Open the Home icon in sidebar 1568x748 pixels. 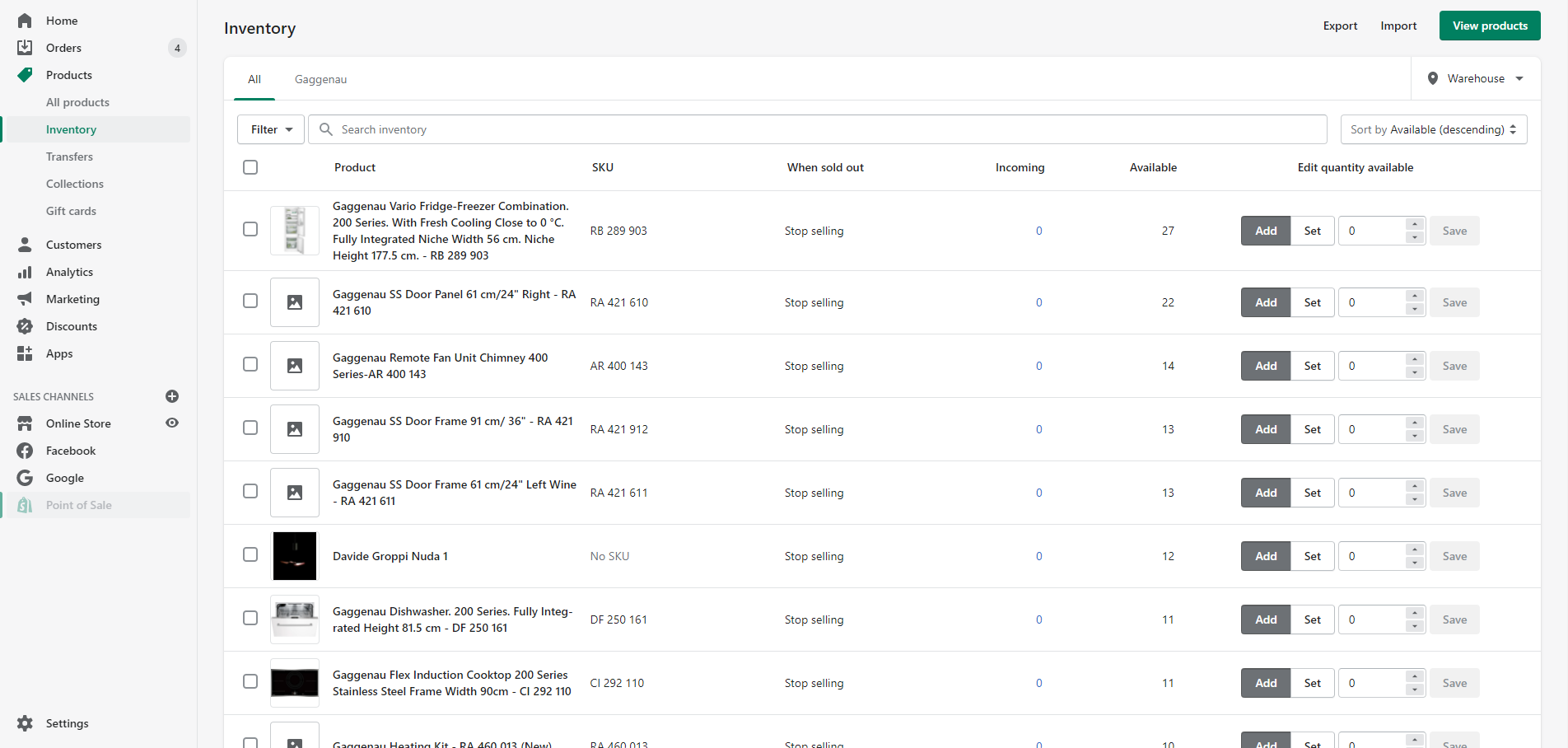pos(25,21)
